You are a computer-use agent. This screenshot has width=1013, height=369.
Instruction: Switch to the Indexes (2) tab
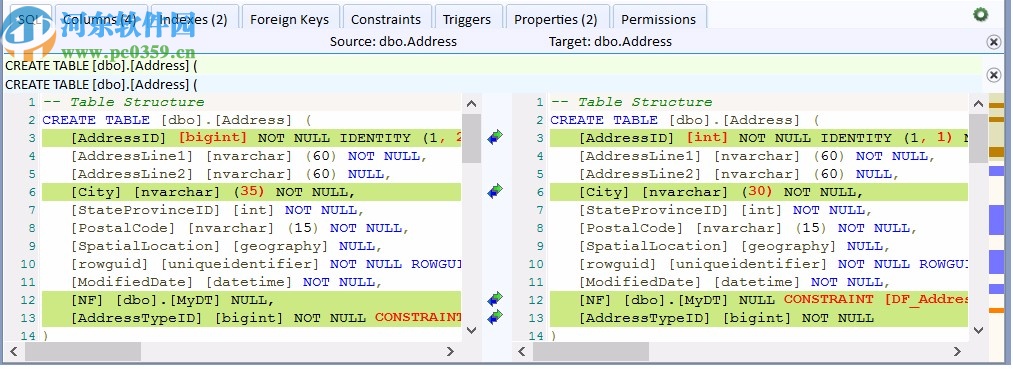(x=194, y=19)
